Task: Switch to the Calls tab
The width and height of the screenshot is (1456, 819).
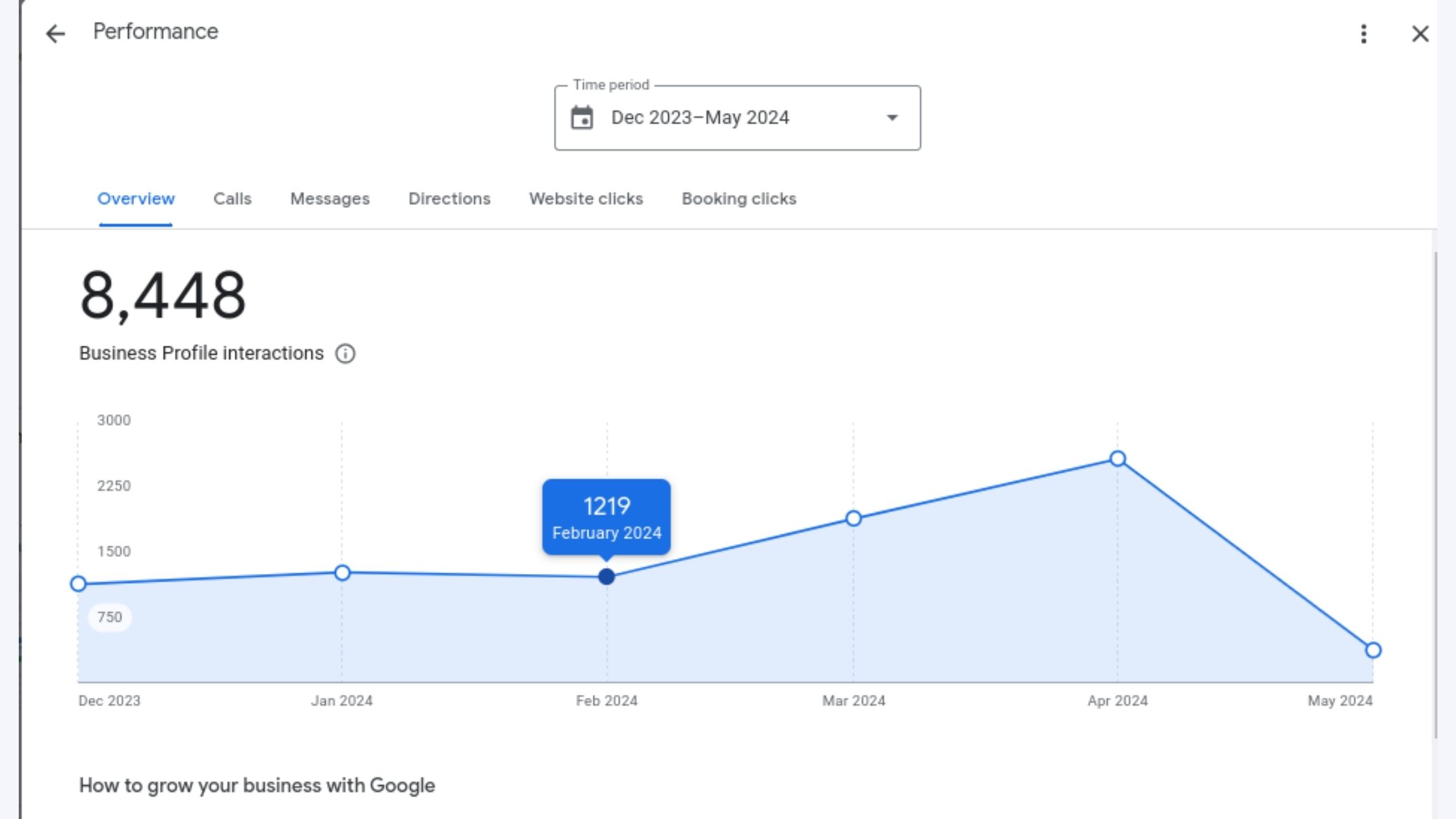Action: (x=232, y=199)
